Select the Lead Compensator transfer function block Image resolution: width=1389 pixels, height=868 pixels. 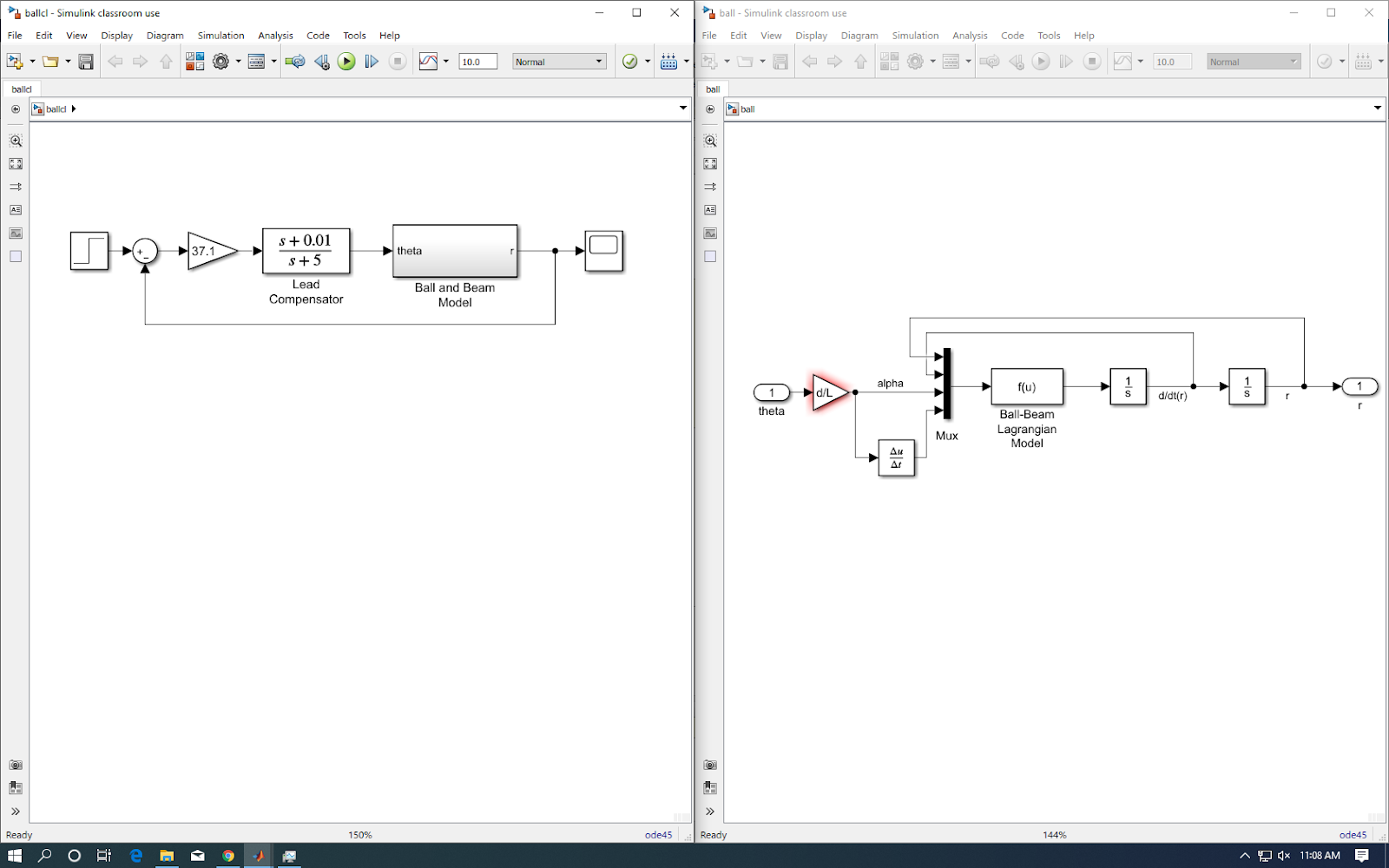tap(306, 251)
